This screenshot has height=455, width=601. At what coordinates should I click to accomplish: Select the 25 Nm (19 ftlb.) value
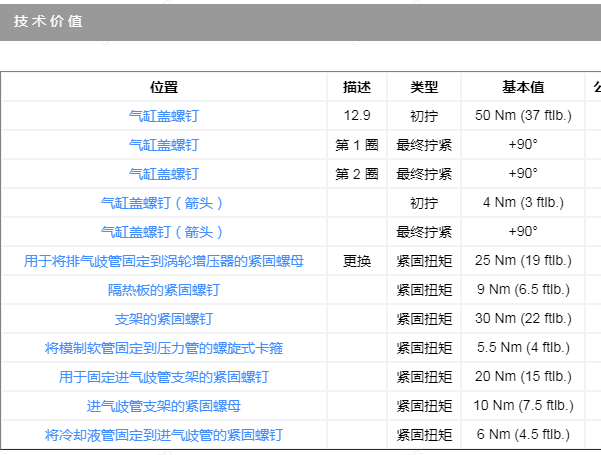[523, 261]
